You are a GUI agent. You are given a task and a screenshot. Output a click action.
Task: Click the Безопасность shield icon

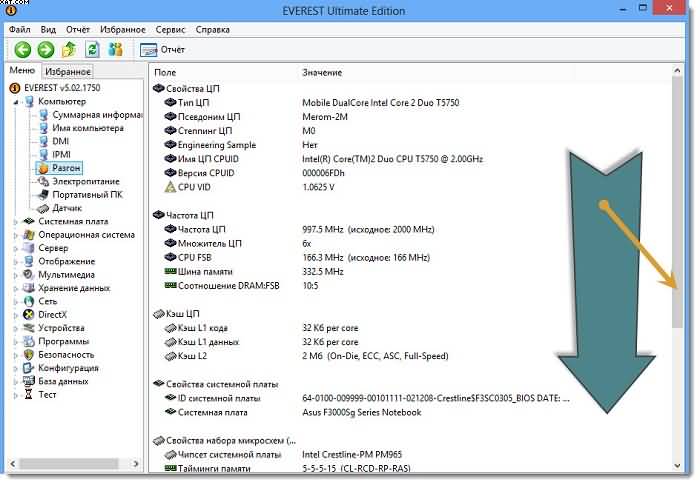point(28,354)
